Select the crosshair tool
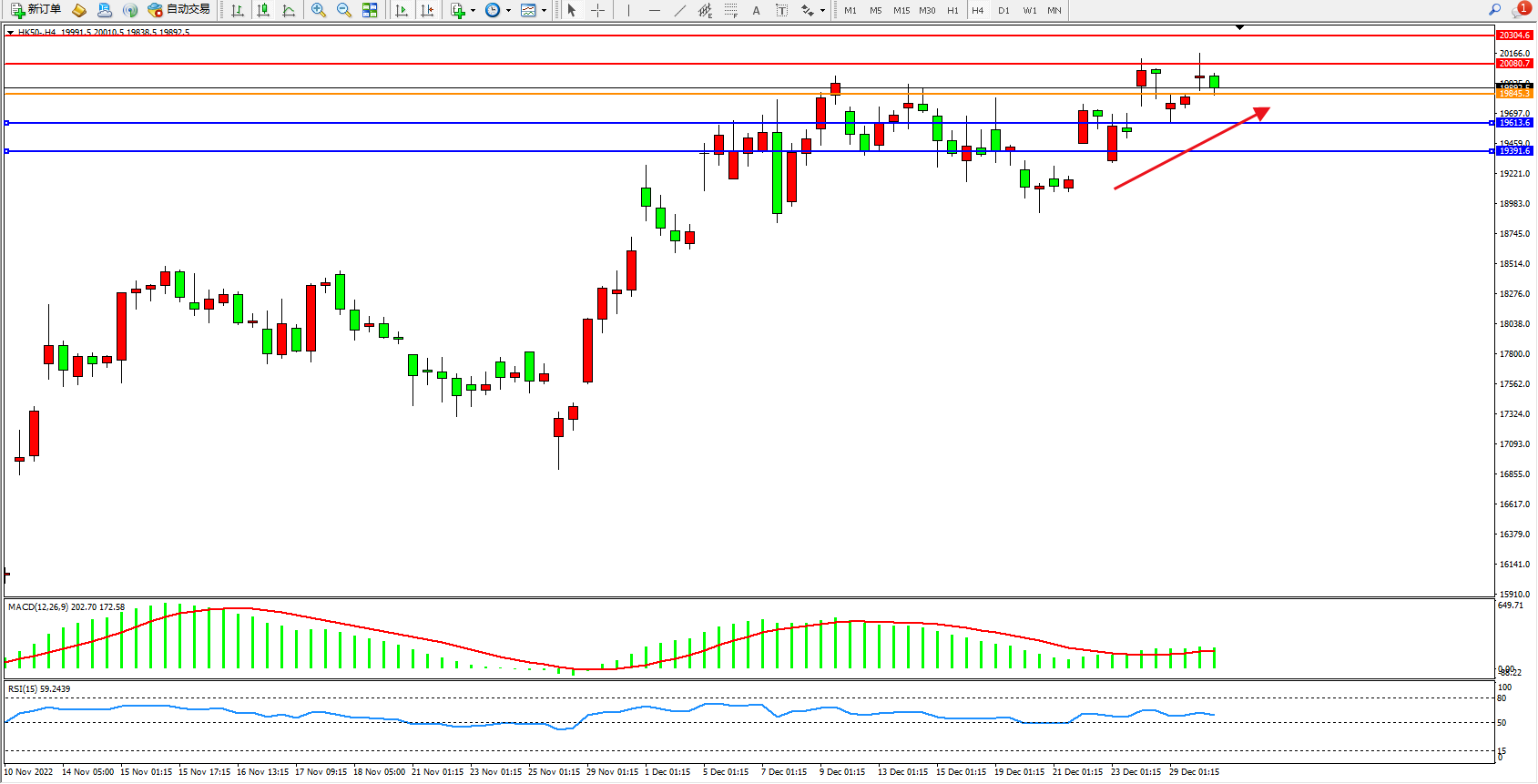 [x=598, y=10]
